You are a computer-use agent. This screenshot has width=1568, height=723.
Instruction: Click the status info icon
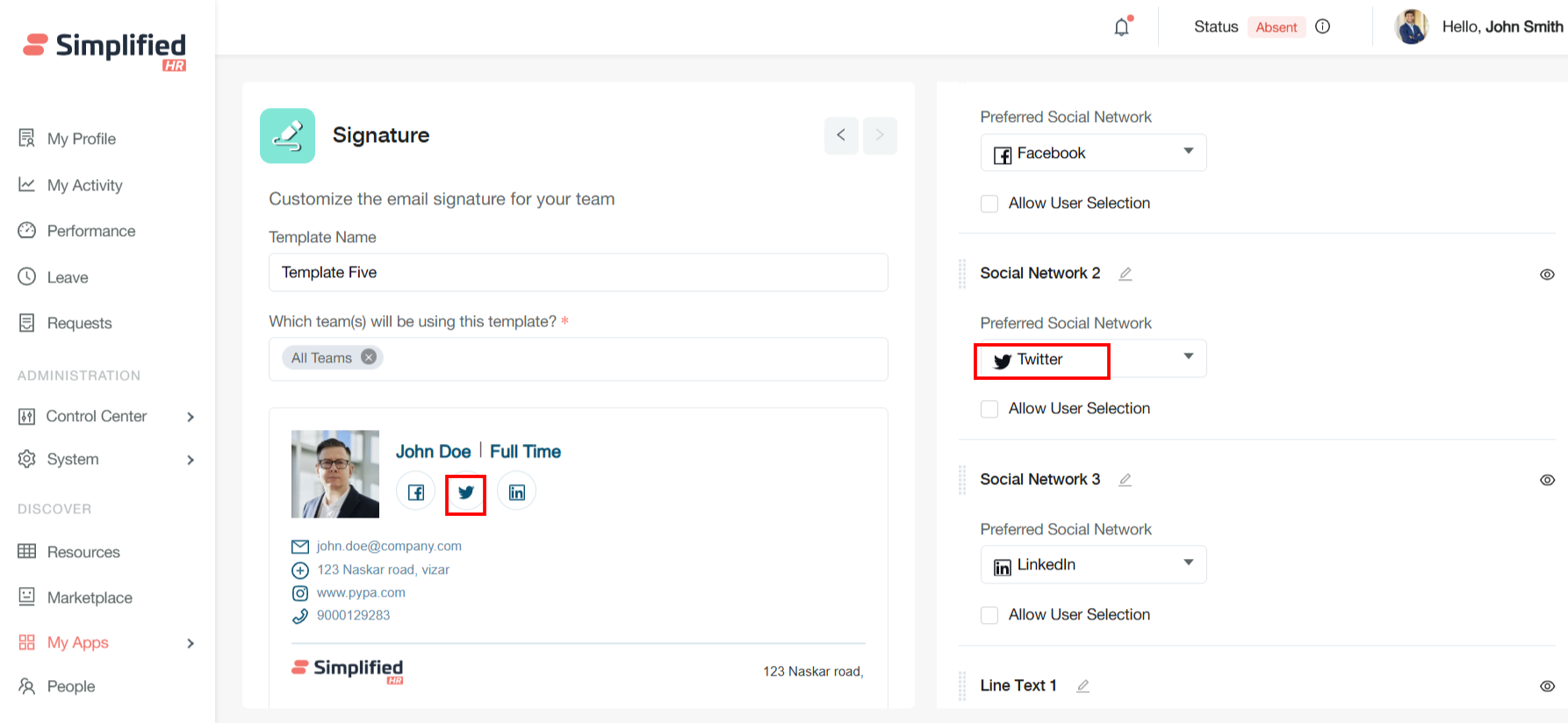1323,26
